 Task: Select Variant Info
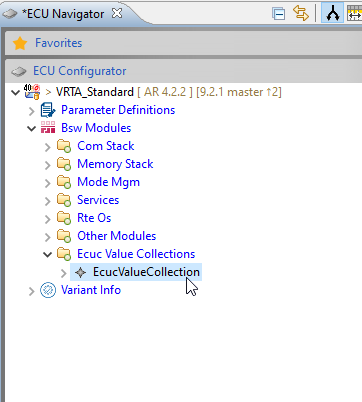click(x=91, y=290)
